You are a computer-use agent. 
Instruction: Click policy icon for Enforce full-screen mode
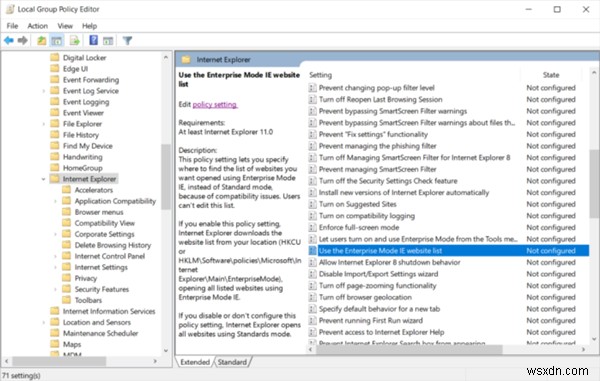tap(312, 227)
